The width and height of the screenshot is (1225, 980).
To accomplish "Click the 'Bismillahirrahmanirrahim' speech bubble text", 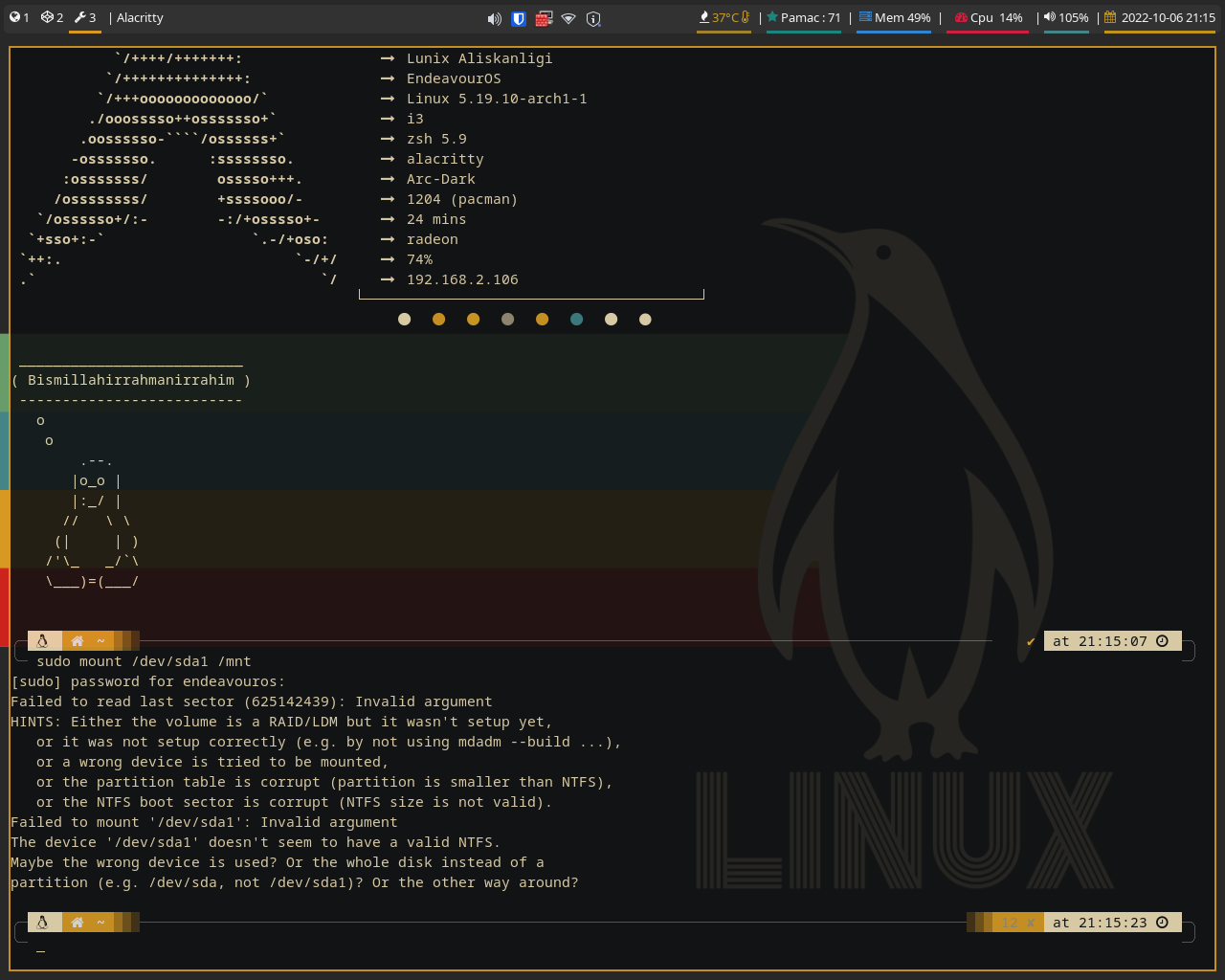I will [x=131, y=380].
